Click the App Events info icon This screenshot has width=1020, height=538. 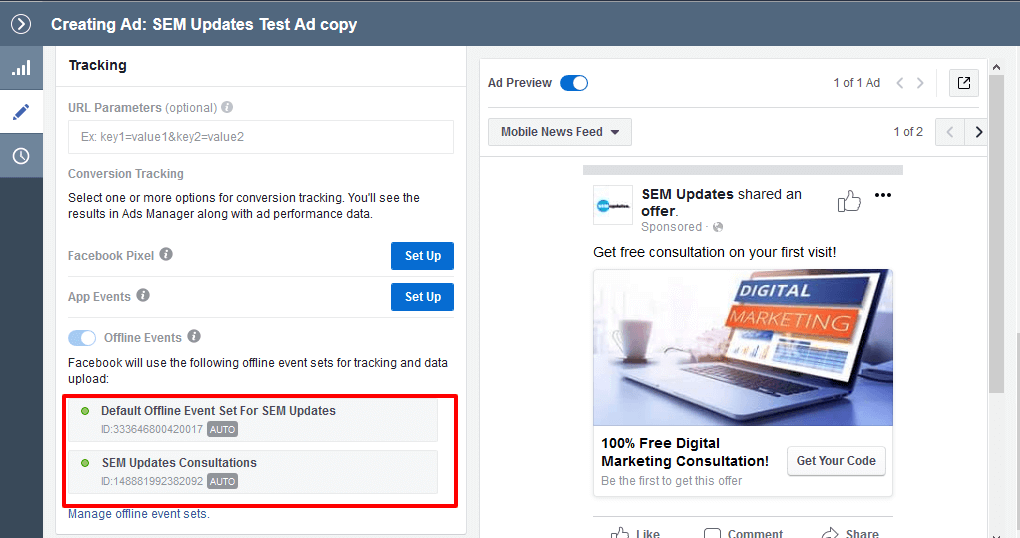click(143, 295)
